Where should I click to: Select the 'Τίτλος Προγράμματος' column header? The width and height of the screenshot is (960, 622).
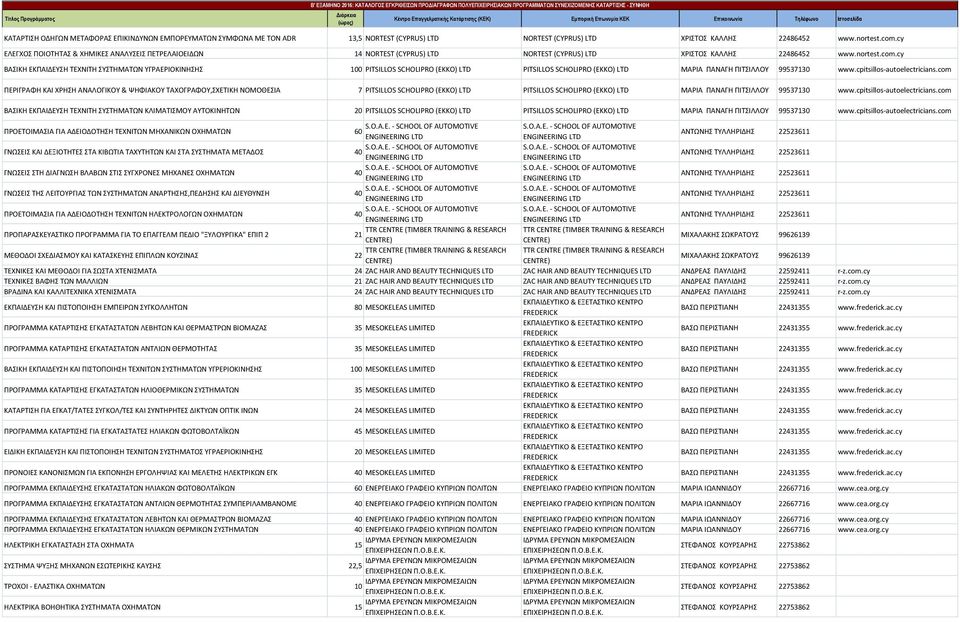point(164,19)
